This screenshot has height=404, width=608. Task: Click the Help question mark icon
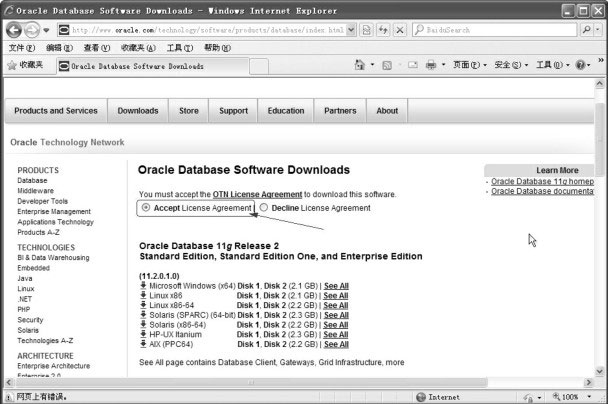coord(580,65)
